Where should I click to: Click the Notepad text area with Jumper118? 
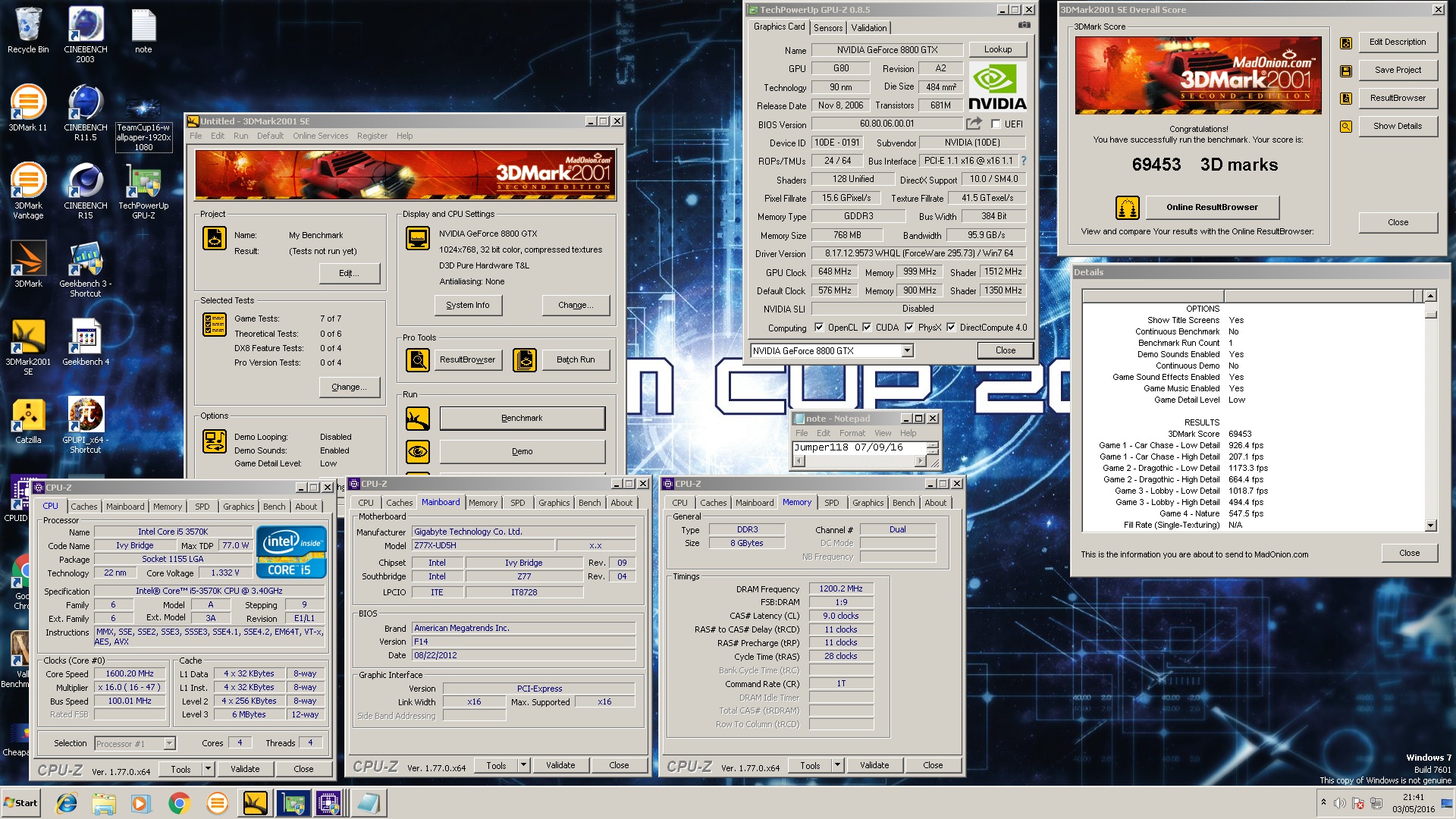tap(859, 447)
